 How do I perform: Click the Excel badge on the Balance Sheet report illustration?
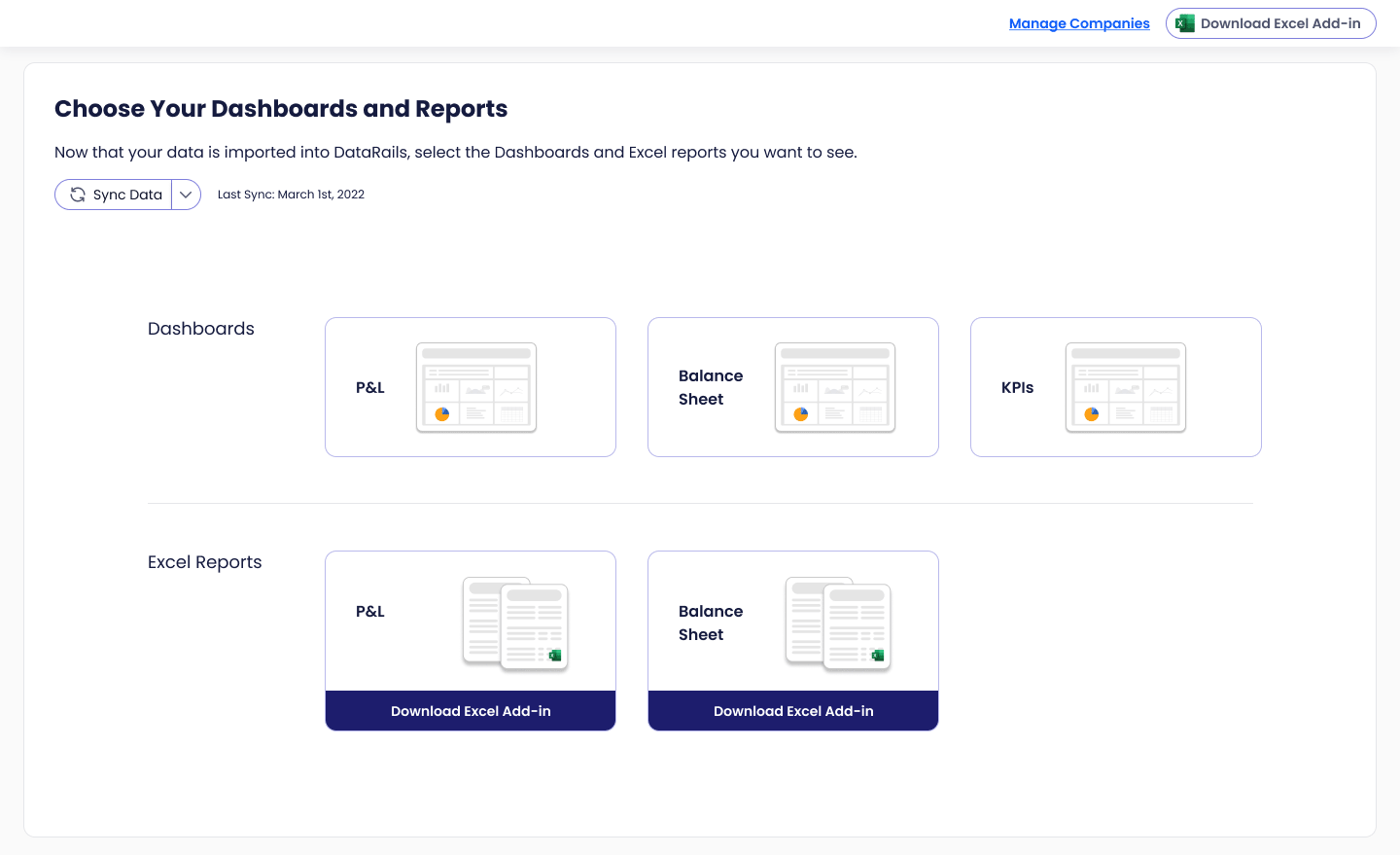tap(877, 656)
